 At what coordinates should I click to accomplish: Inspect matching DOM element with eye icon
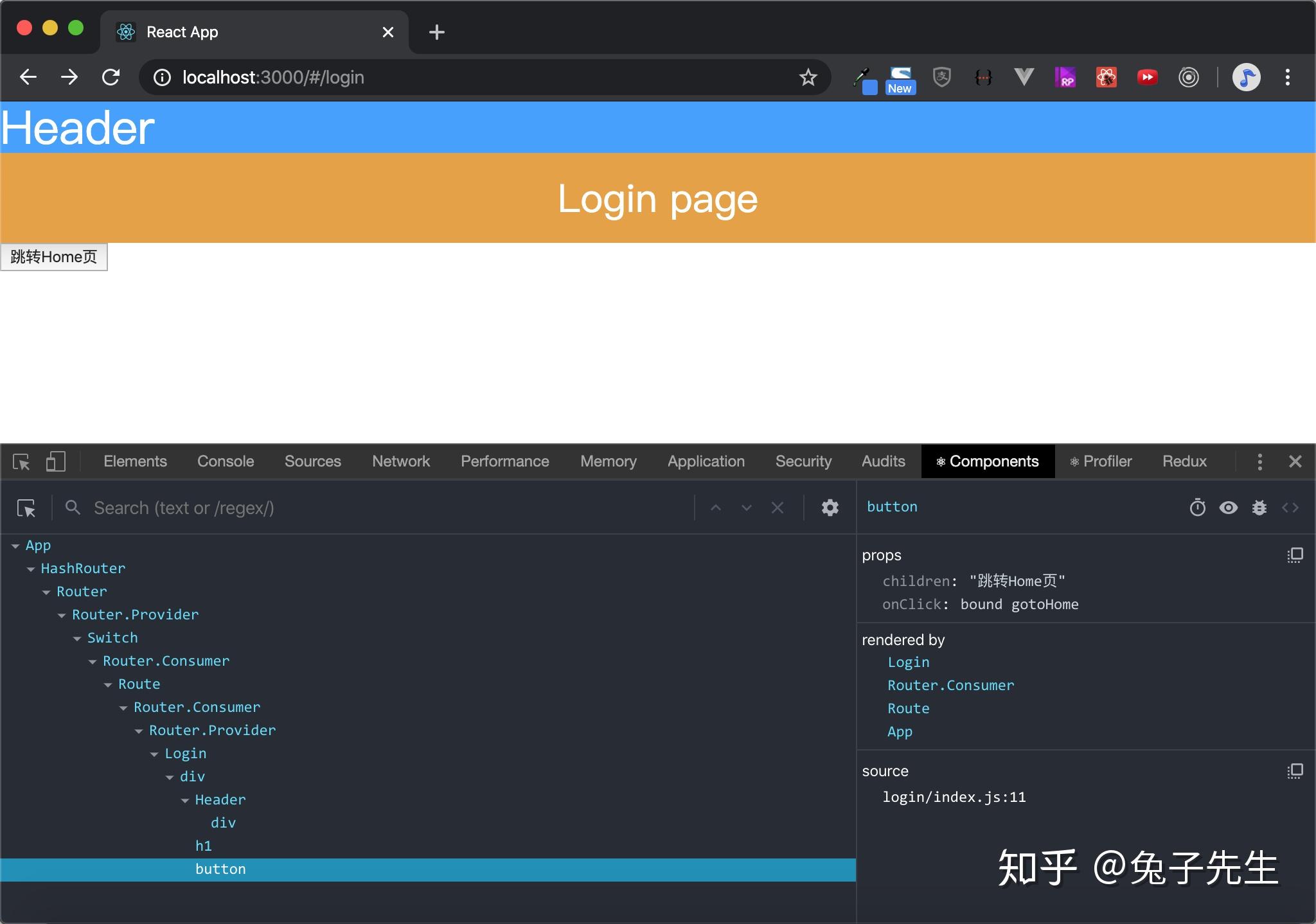(1228, 508)
